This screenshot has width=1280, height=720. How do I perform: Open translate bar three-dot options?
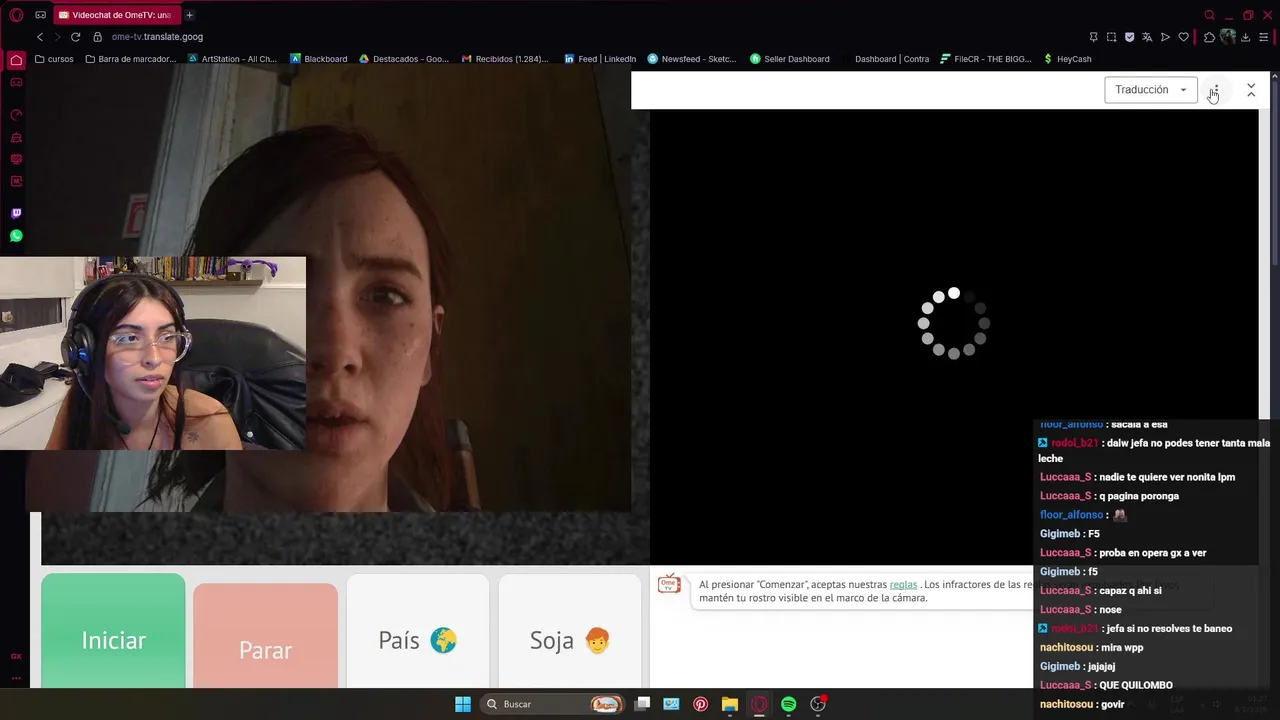tap(1215, 90)
